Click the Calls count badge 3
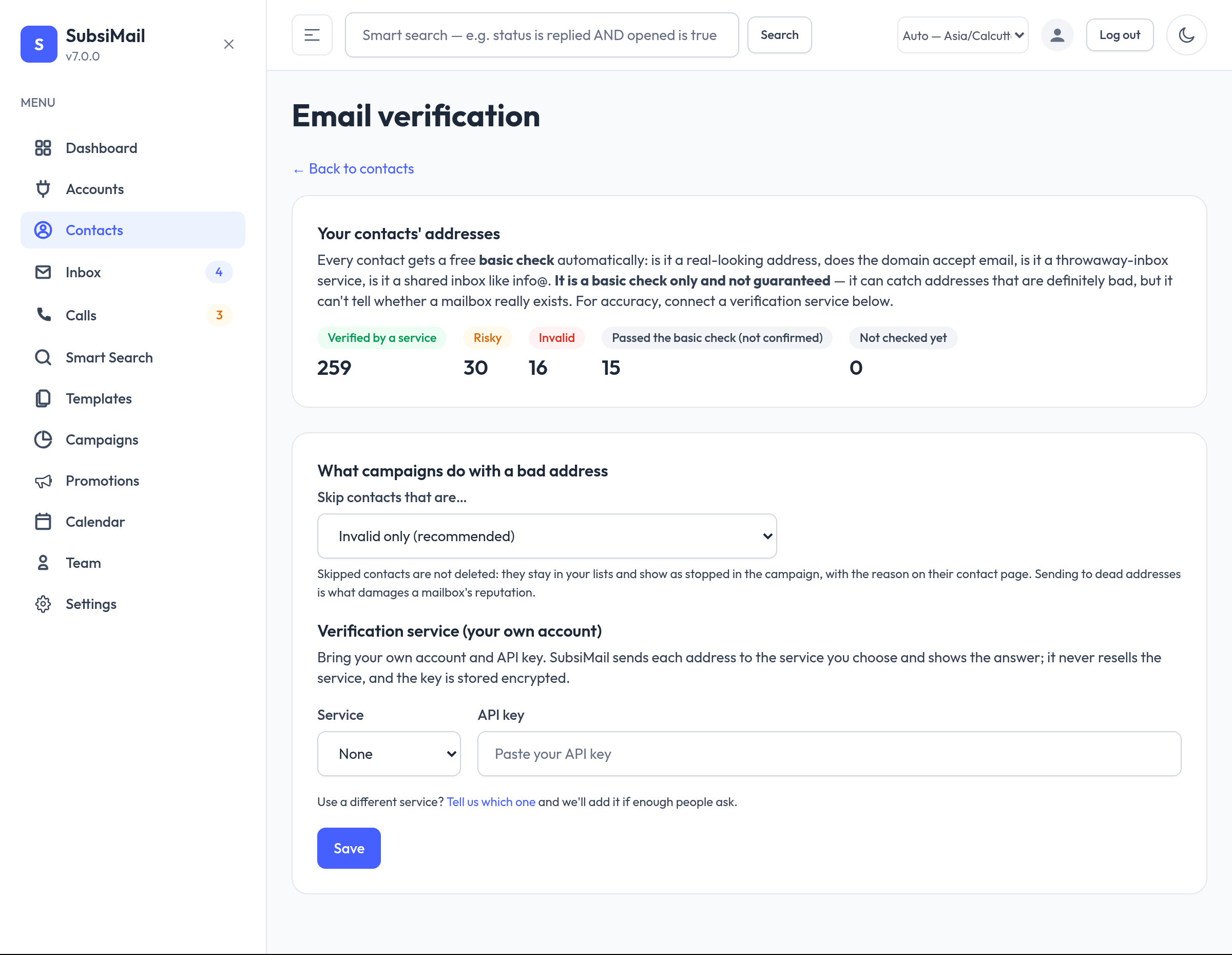Screen dimensions: 1232x955 click(x=219, y=315)
